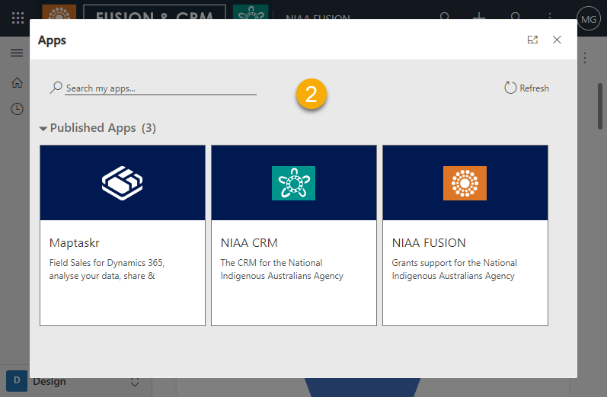Open the Maptaskr app tile
This screenshot has width=607, height=397.
pyautogui.click(x=122, y=235)
